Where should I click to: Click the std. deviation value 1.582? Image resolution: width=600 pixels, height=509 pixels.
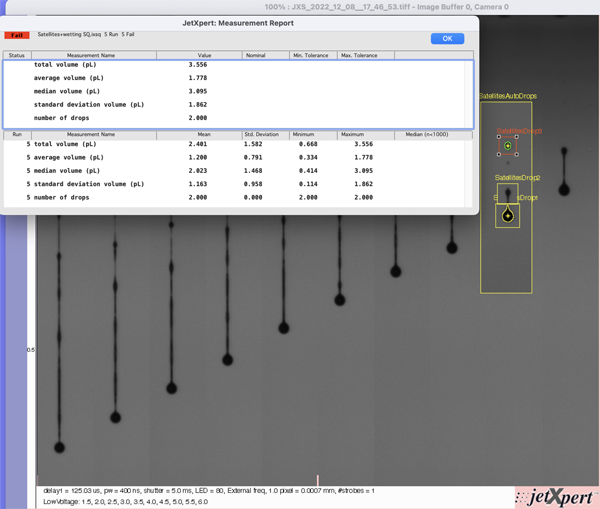pos(253,144)
